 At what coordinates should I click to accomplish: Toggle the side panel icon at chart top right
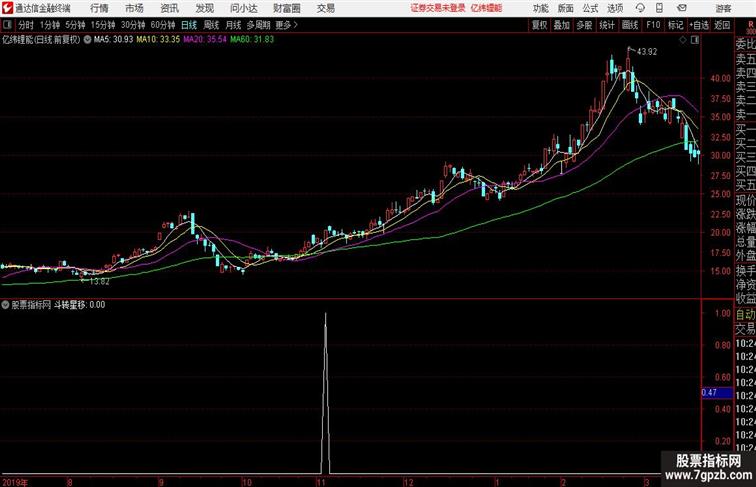pyautogui.click(x=695, y=40)
